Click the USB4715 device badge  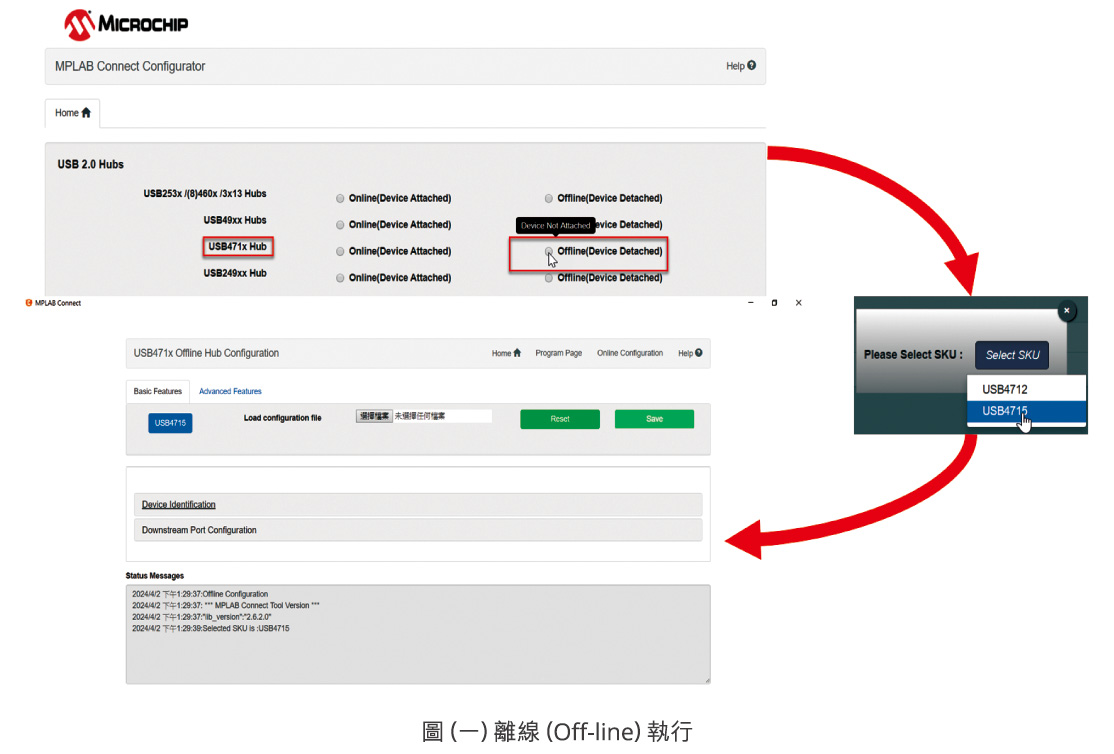(169, 423)
